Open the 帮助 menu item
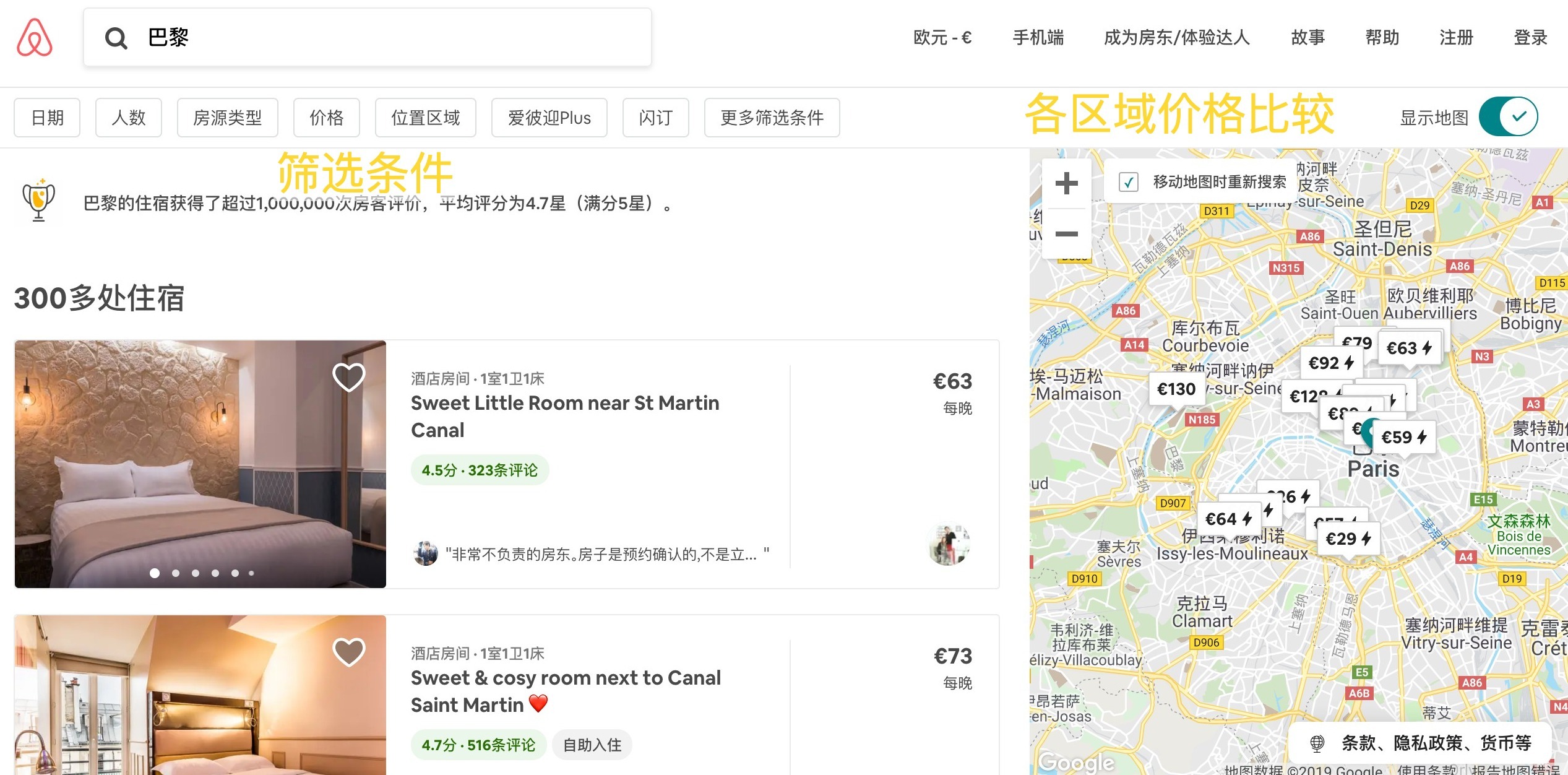The width and height of the screenshot is (1568, 775). (x=1382, y=38)
